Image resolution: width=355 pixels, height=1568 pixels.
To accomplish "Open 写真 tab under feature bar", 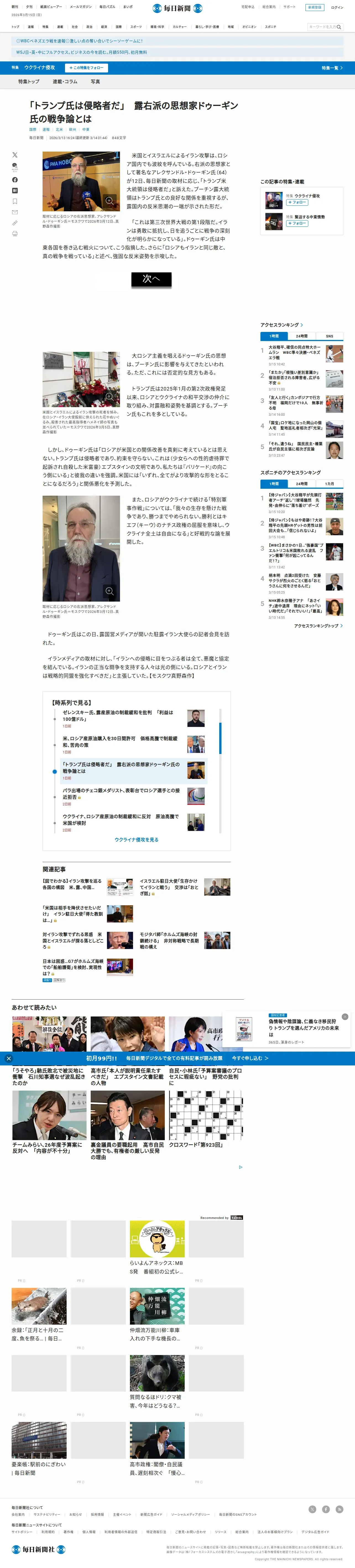I will point(95,82).
